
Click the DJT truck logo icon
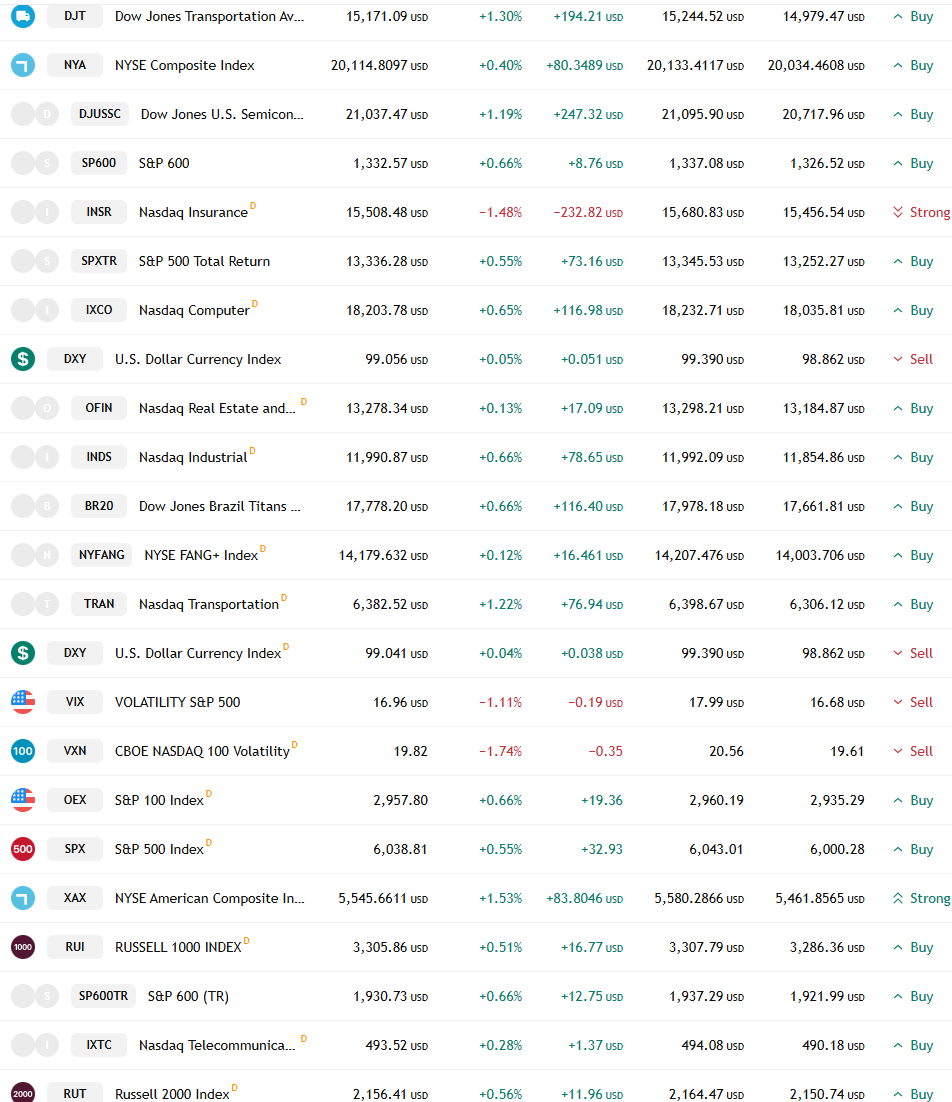coord(23,15)
